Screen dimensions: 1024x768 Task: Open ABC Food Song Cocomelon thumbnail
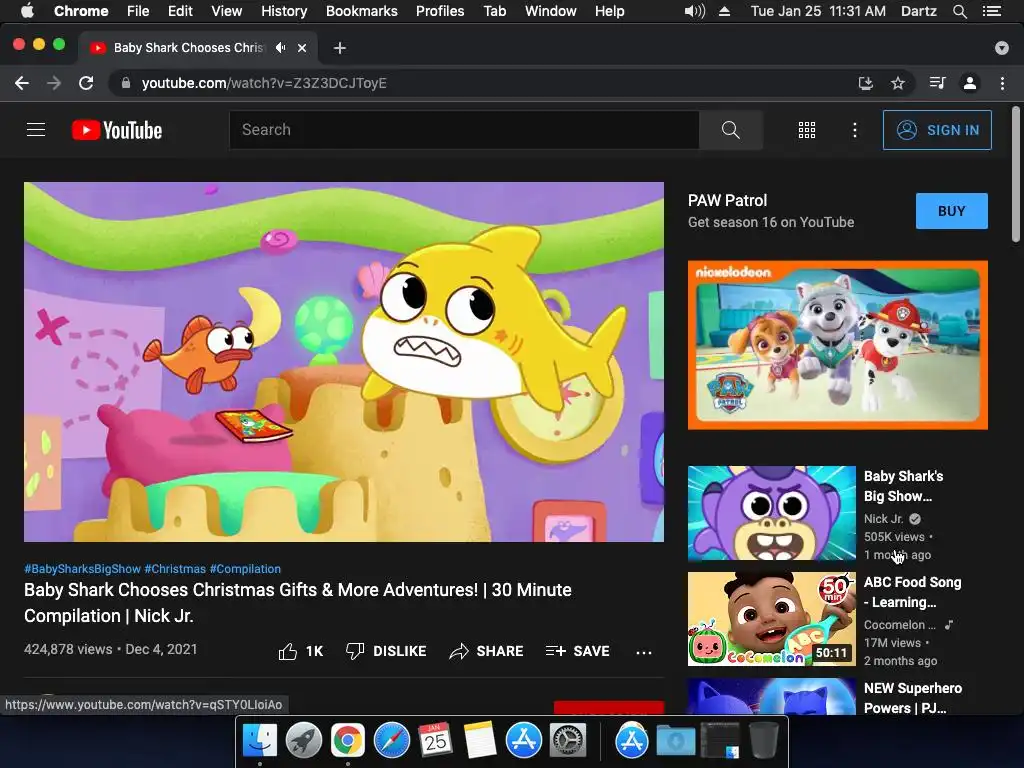coord(771,618)
